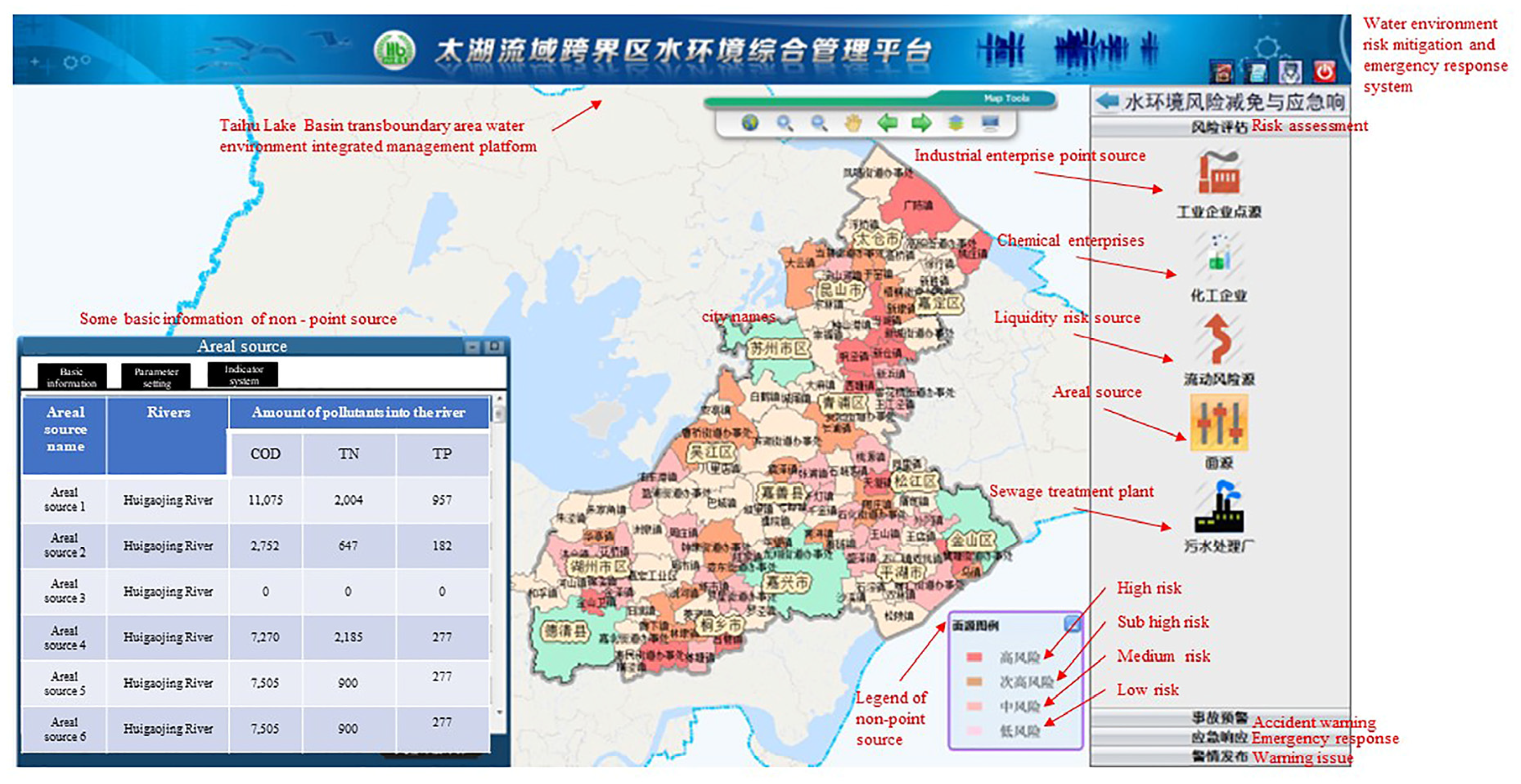The width and height of the screenshot is (1521, 784).
Task: Open the map layers stack tool
Action: click(x=956, y=123)
